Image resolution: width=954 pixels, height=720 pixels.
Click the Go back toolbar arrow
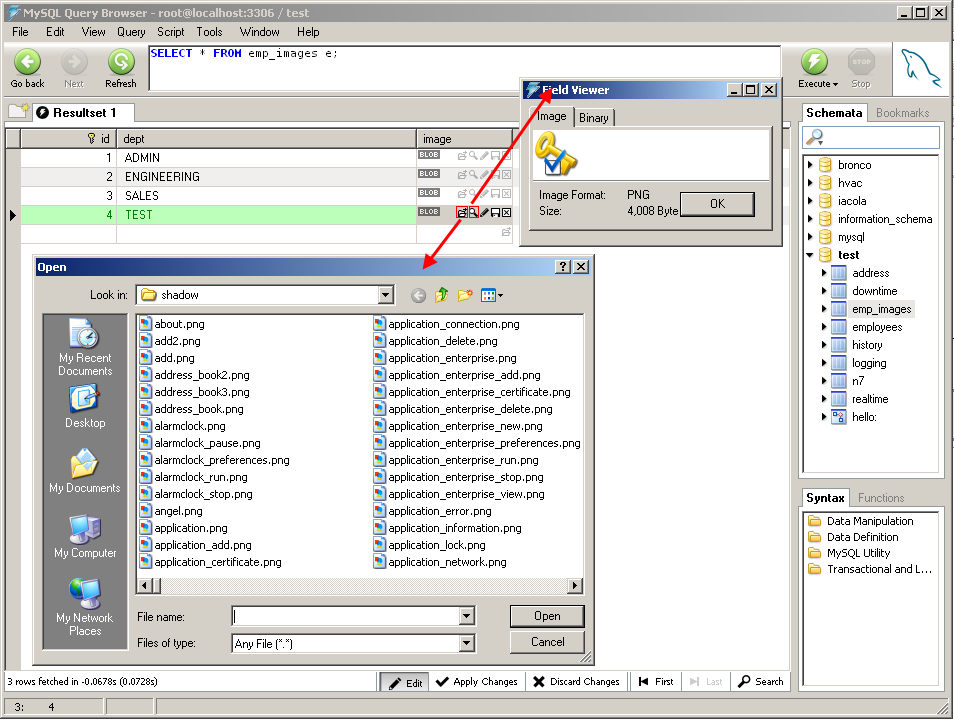coord(27,61)
